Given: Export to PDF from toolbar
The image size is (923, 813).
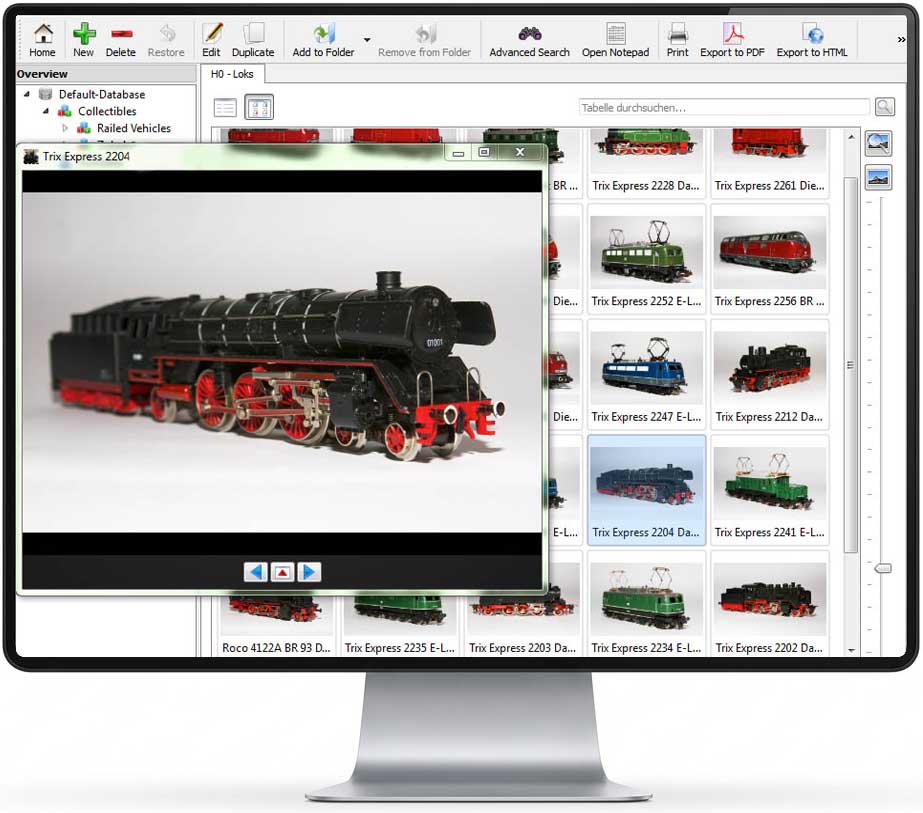Looking at the screenshot, I should pyautogui.click(x=732, y=40).
